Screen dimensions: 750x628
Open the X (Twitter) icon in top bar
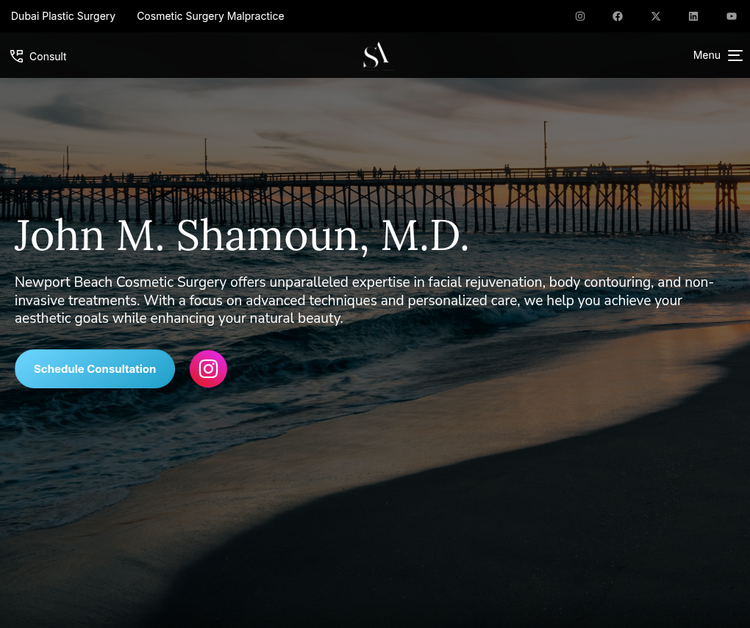(655, 16)
